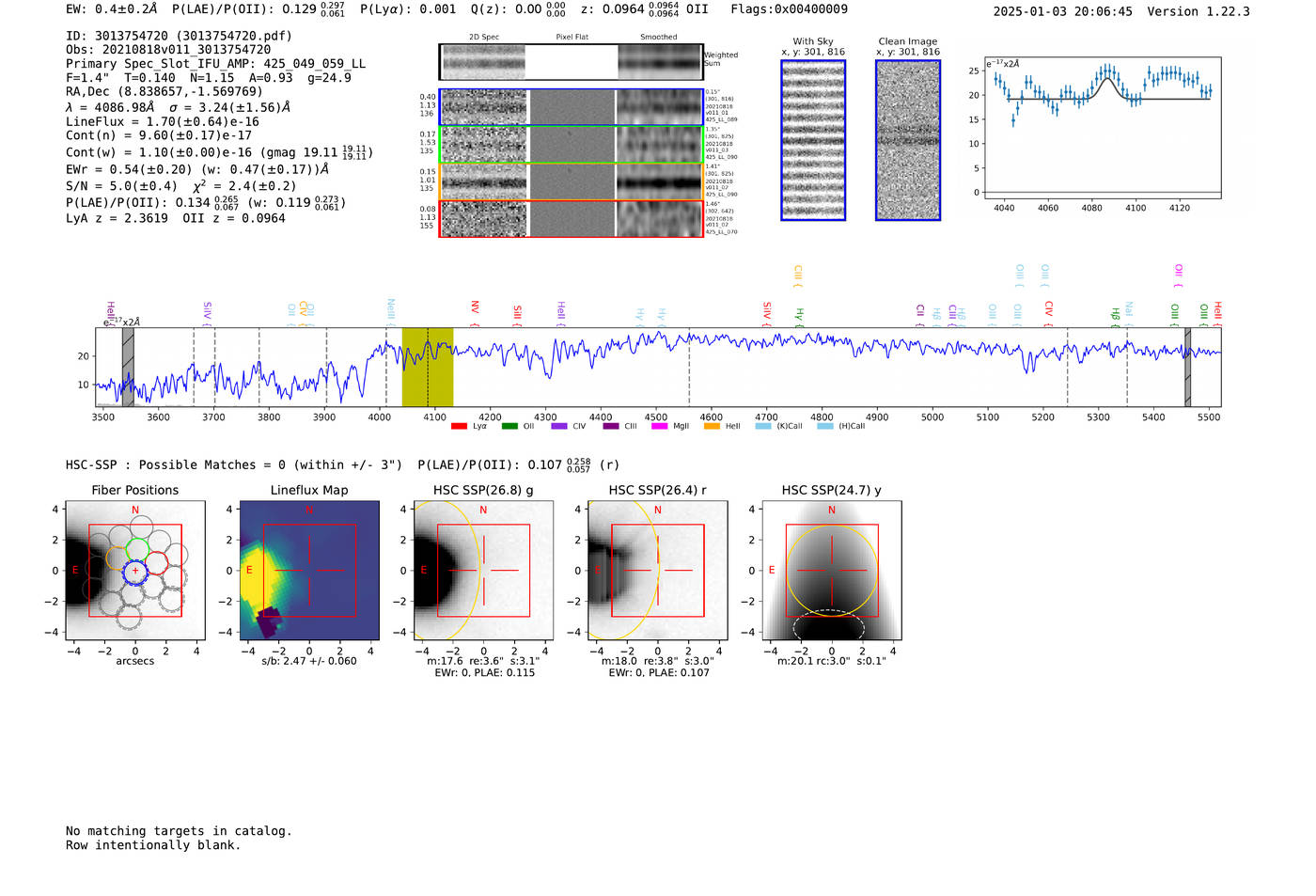The height and width of the screenshot is (896, 1316).
Task: Click the s/b: 2.47 +/- 0.060 caption
Action: click(x=309, y=661)
